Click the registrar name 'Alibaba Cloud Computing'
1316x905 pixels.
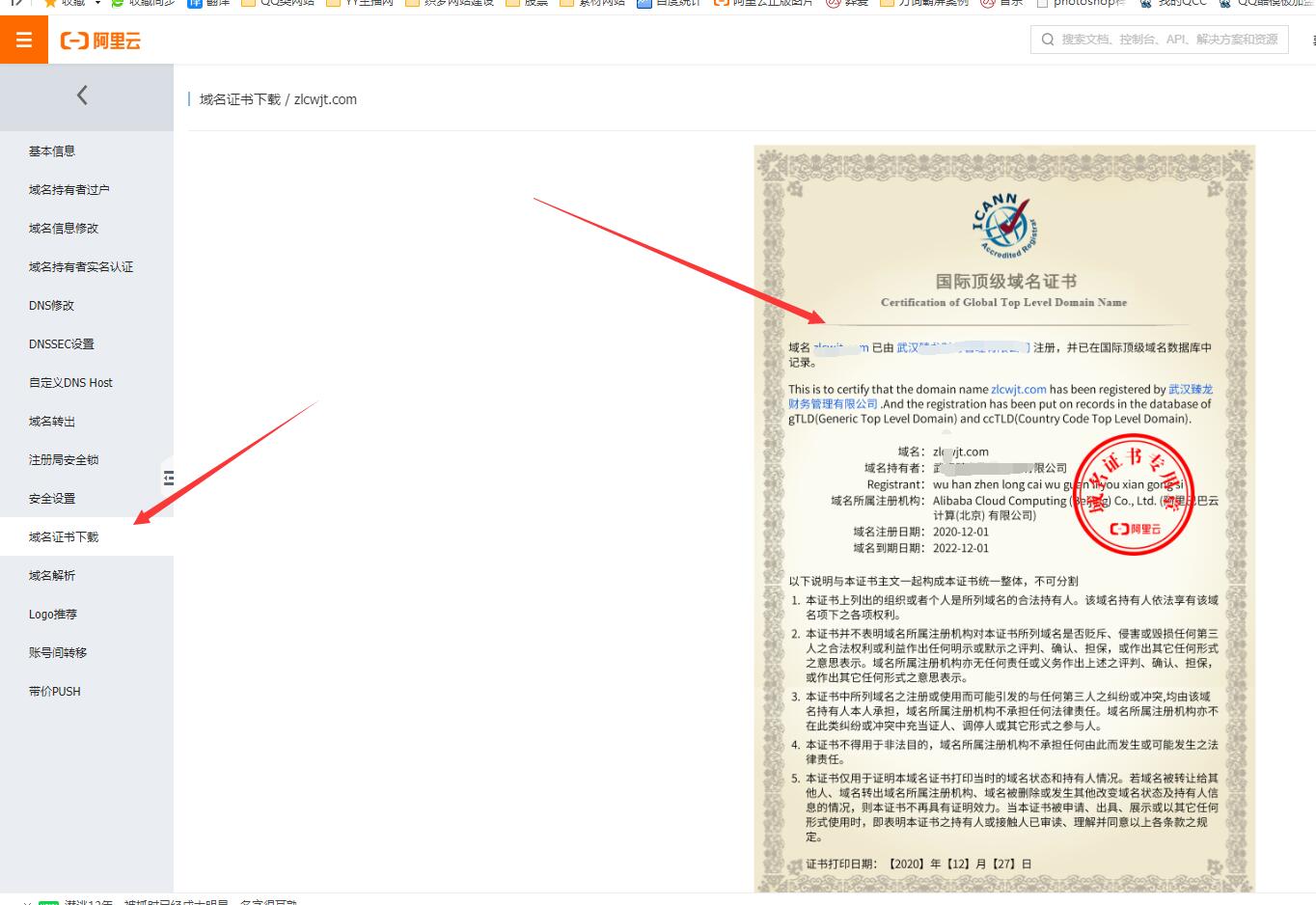(1076, 507)
